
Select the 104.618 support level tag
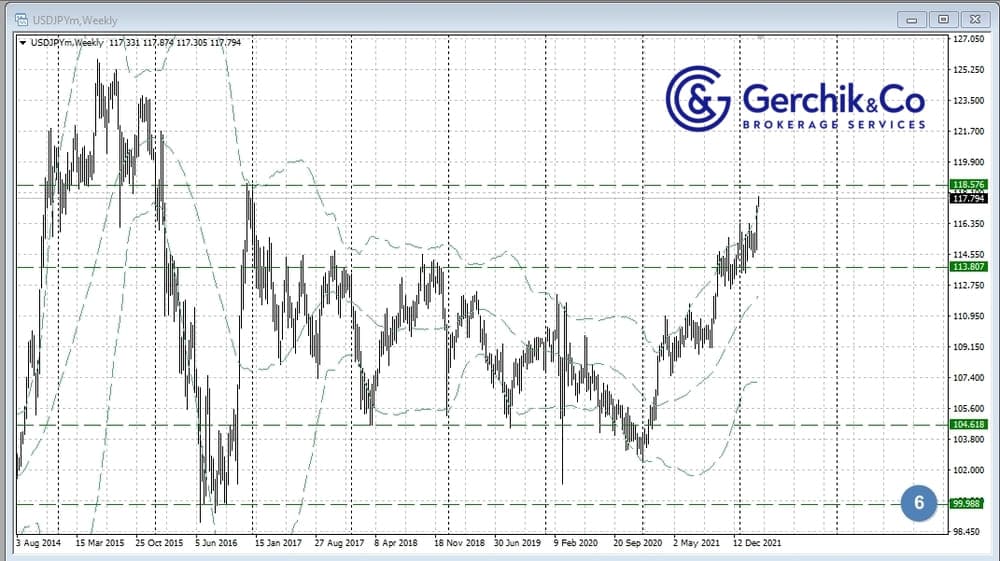(969, 424)
